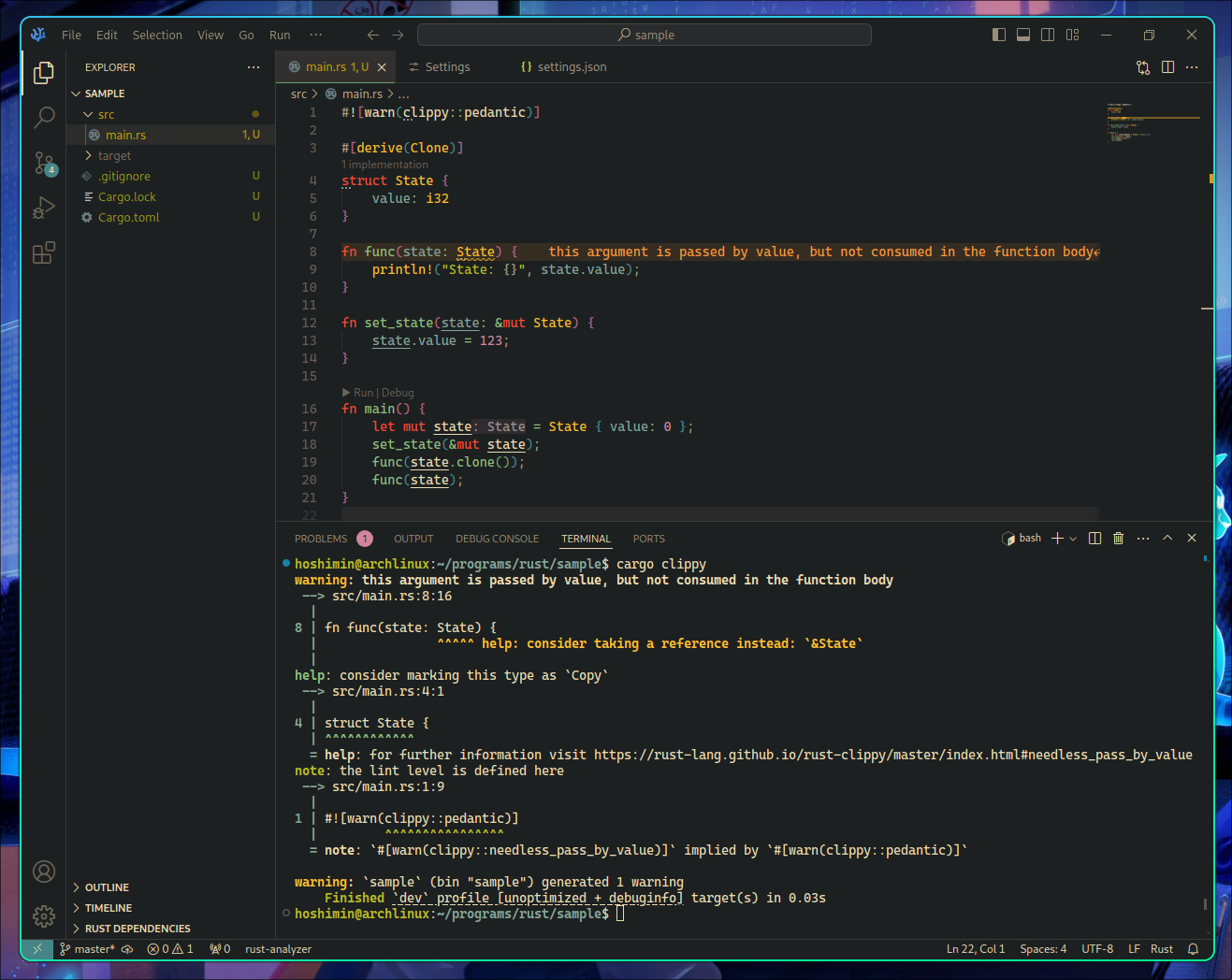Click the notifications bell in status bar

[1193, 949]
